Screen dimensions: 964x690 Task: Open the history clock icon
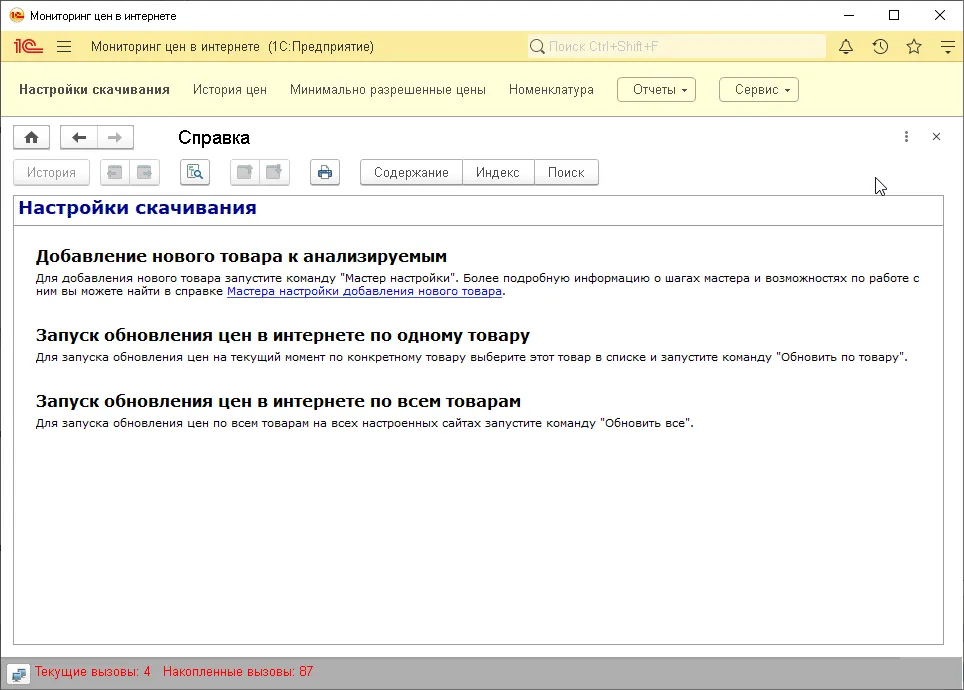(880, 47)
